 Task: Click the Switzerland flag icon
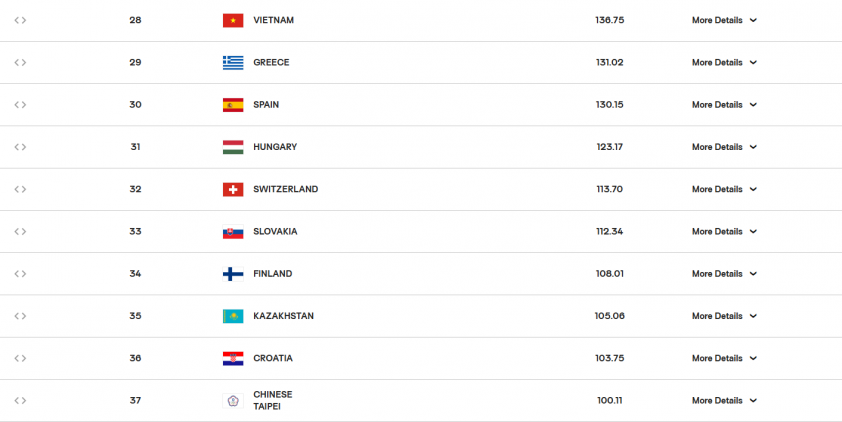tap(232, 189)
